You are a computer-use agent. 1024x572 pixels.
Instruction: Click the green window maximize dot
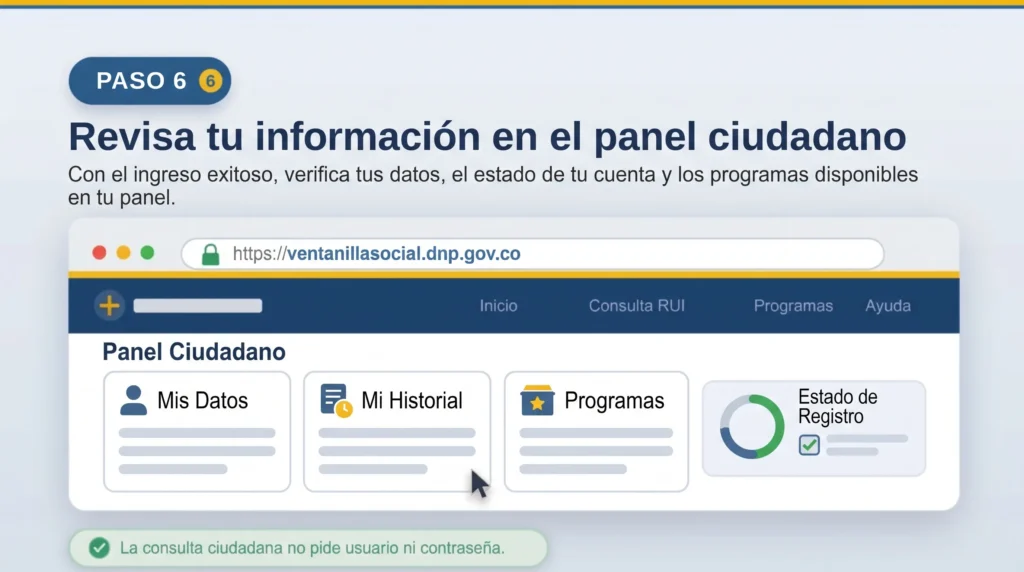click(x=148, y=253)
